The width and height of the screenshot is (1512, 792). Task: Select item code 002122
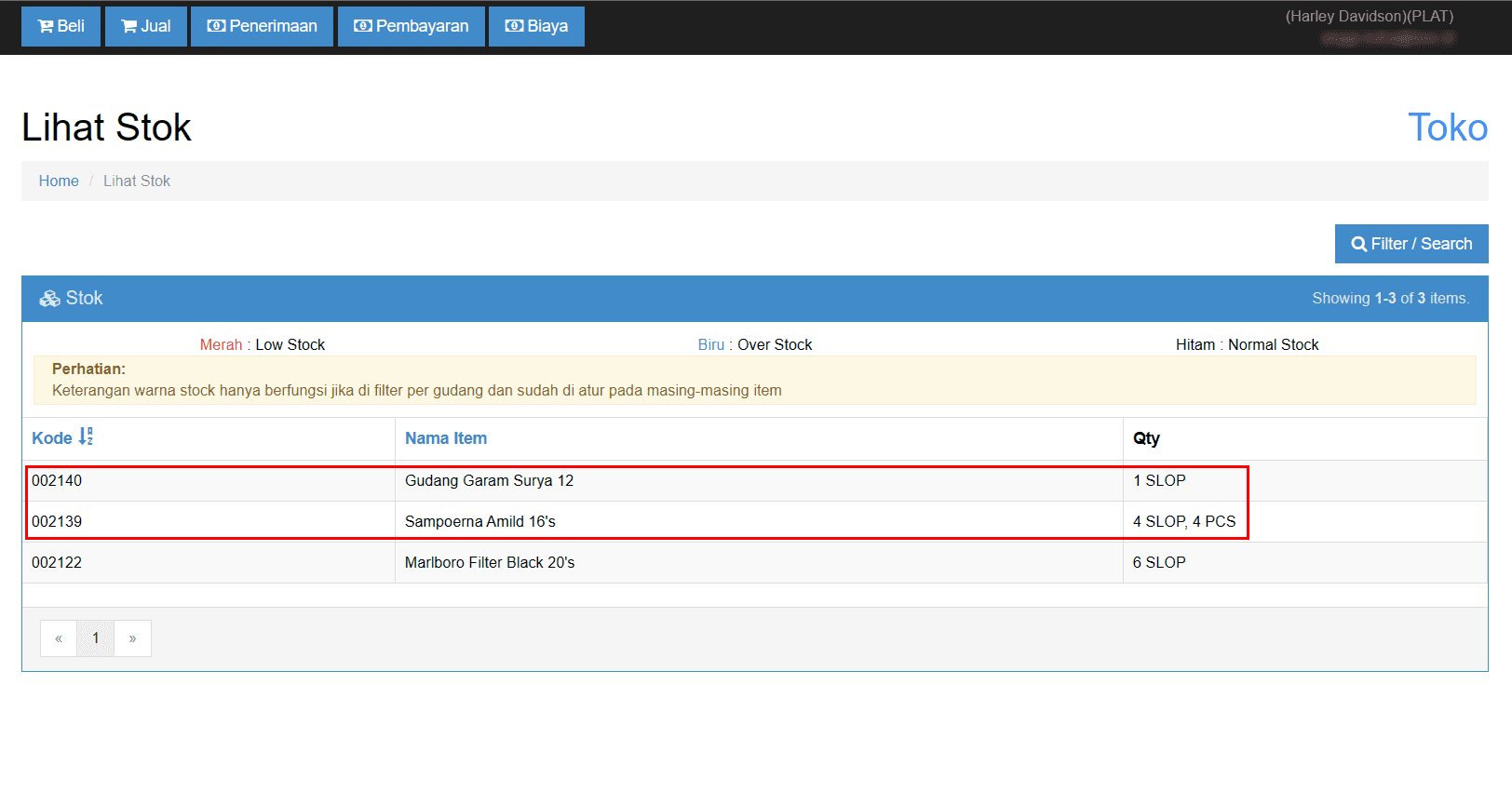point(57,562)
